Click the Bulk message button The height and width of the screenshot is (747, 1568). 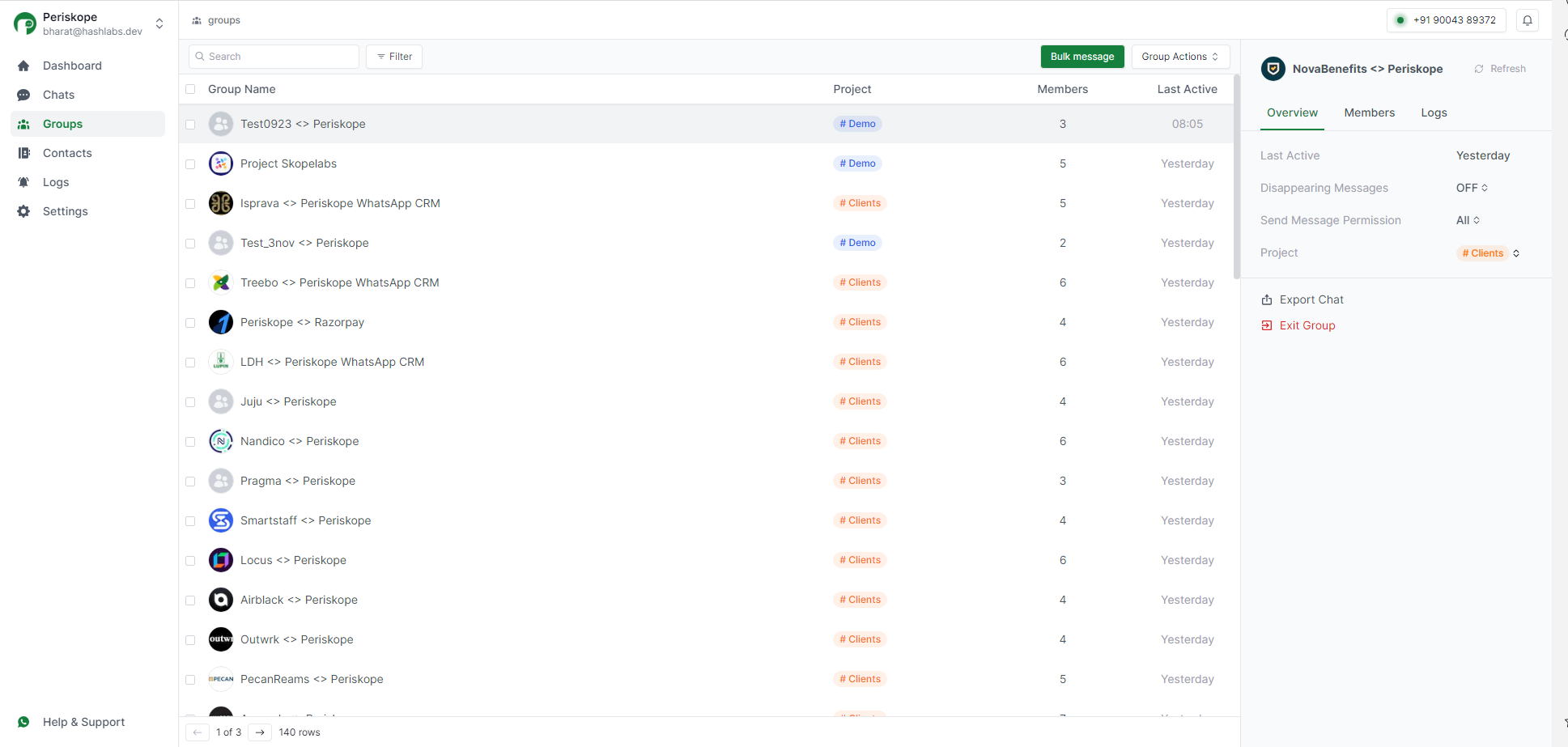(1082, 56)
